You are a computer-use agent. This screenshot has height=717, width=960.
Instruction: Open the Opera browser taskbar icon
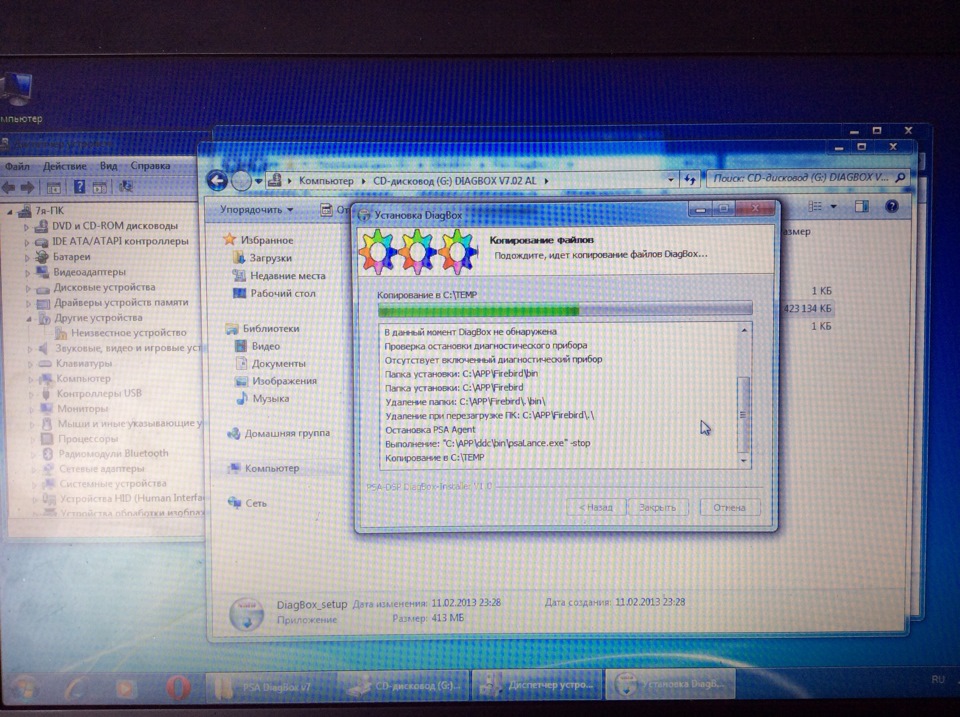178,688
